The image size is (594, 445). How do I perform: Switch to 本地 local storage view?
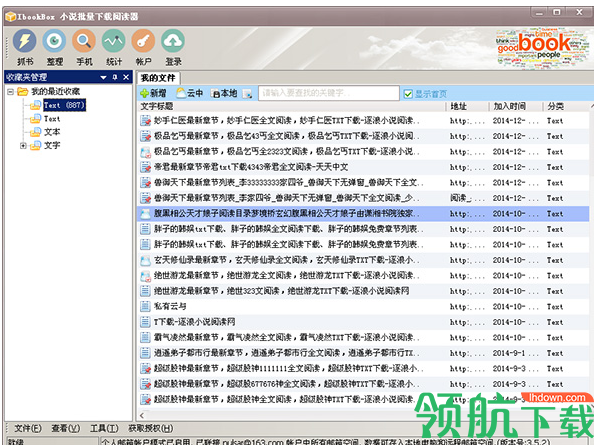tap(224, 93)
